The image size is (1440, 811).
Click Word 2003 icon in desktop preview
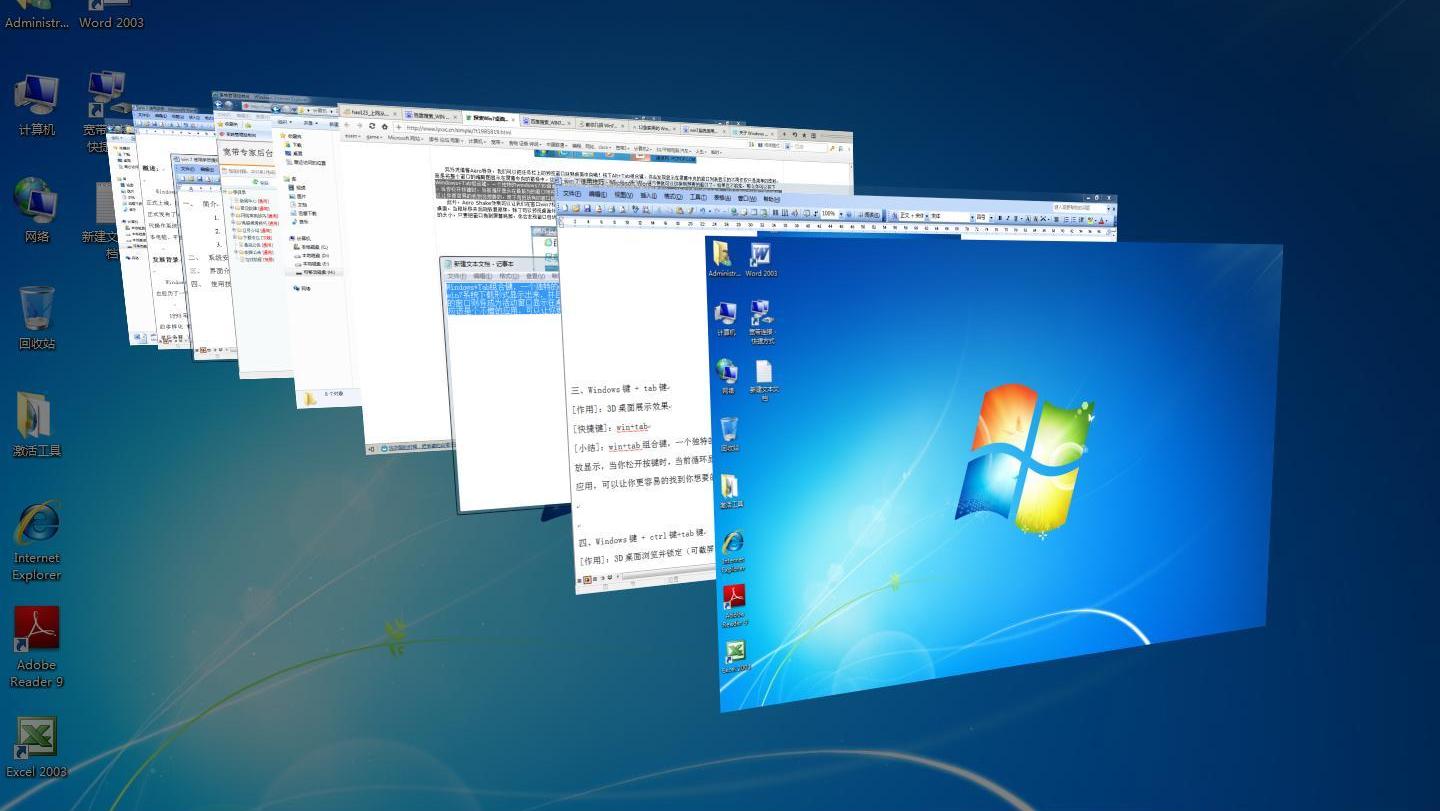[760, 259]
